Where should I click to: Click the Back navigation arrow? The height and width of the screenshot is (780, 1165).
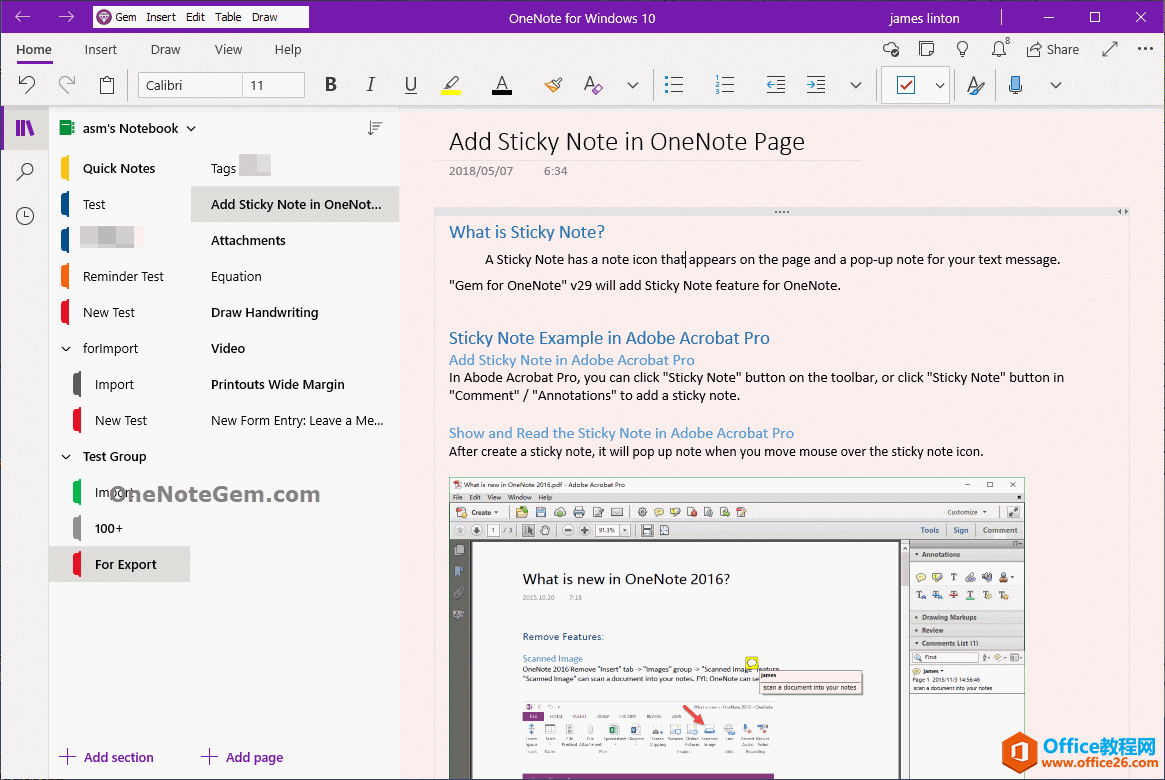pyautogui.click(x=23, y=16)
